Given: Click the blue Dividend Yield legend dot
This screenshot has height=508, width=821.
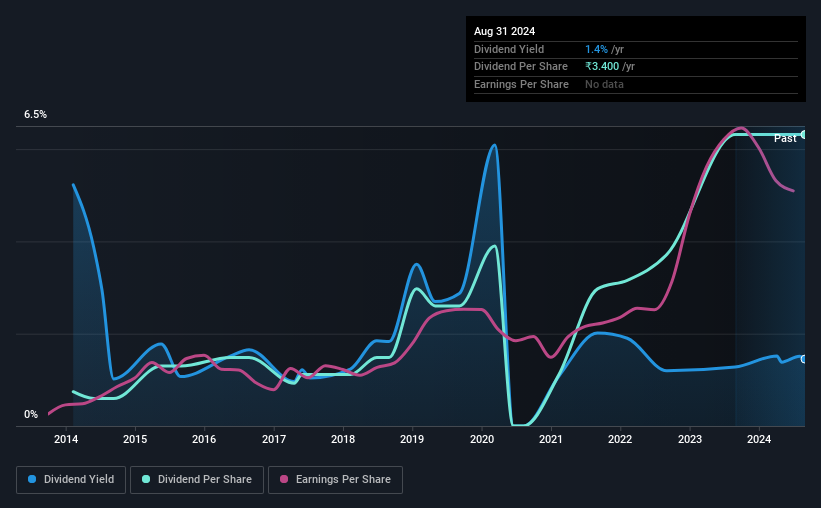Looking at the screenshot, I should 32,479.
